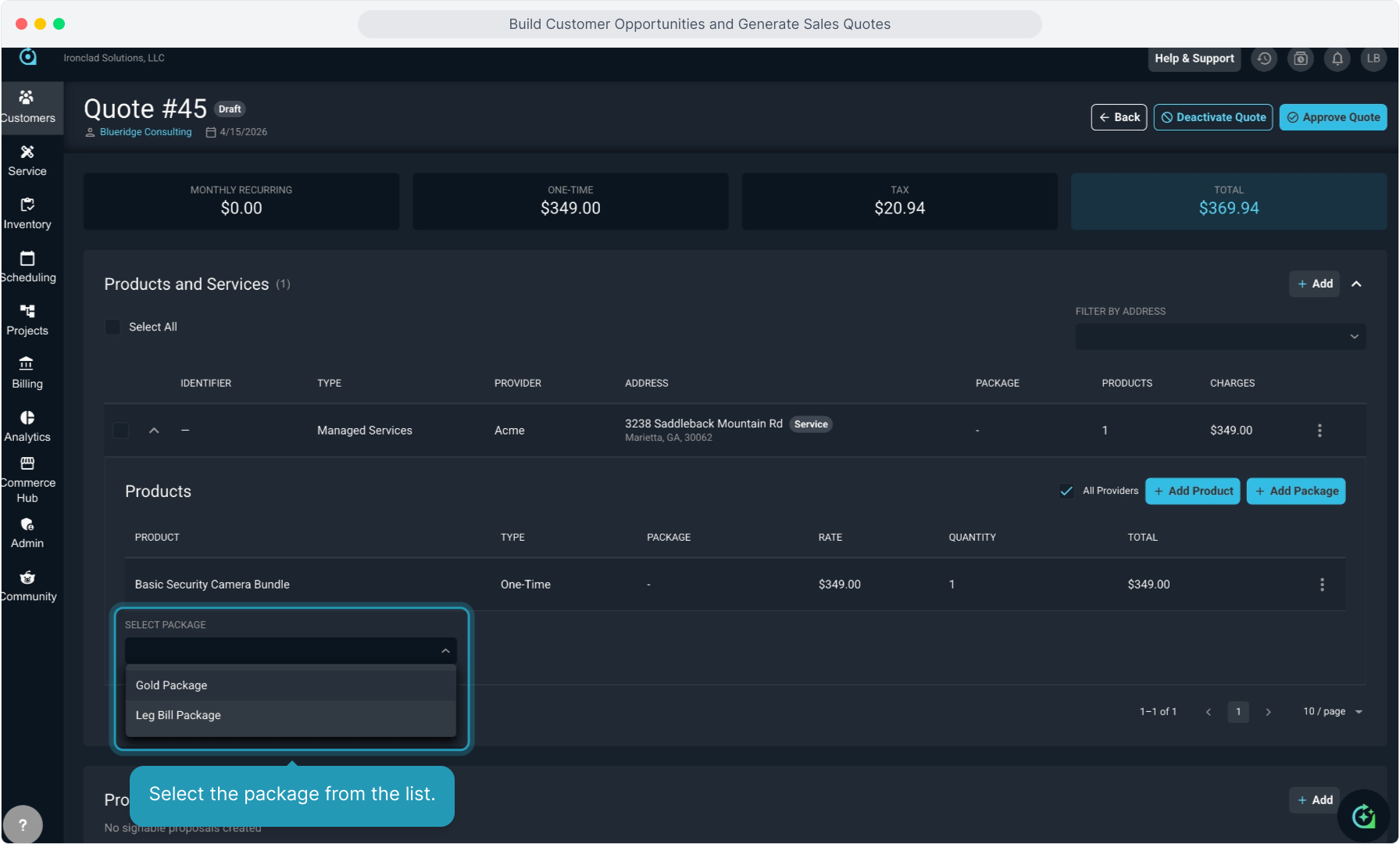Open the Analytics section
The width and height of the screenshot is (1400, 844).
[27, 426]
